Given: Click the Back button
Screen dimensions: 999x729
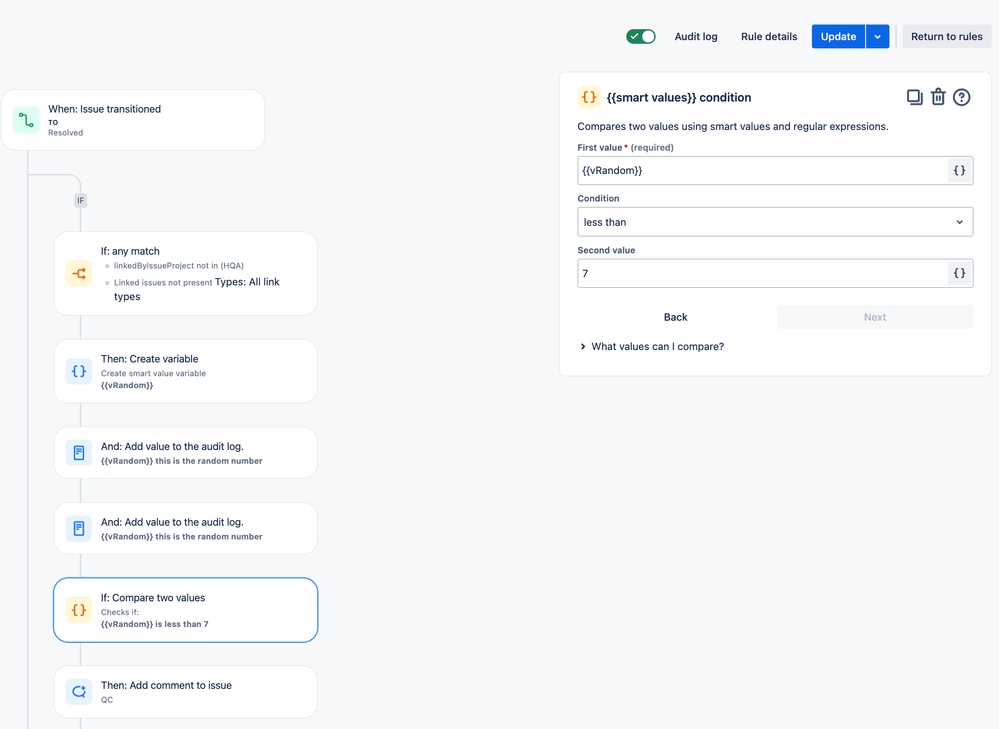Looking at the screenshot, I should click(x=675, y=317).
